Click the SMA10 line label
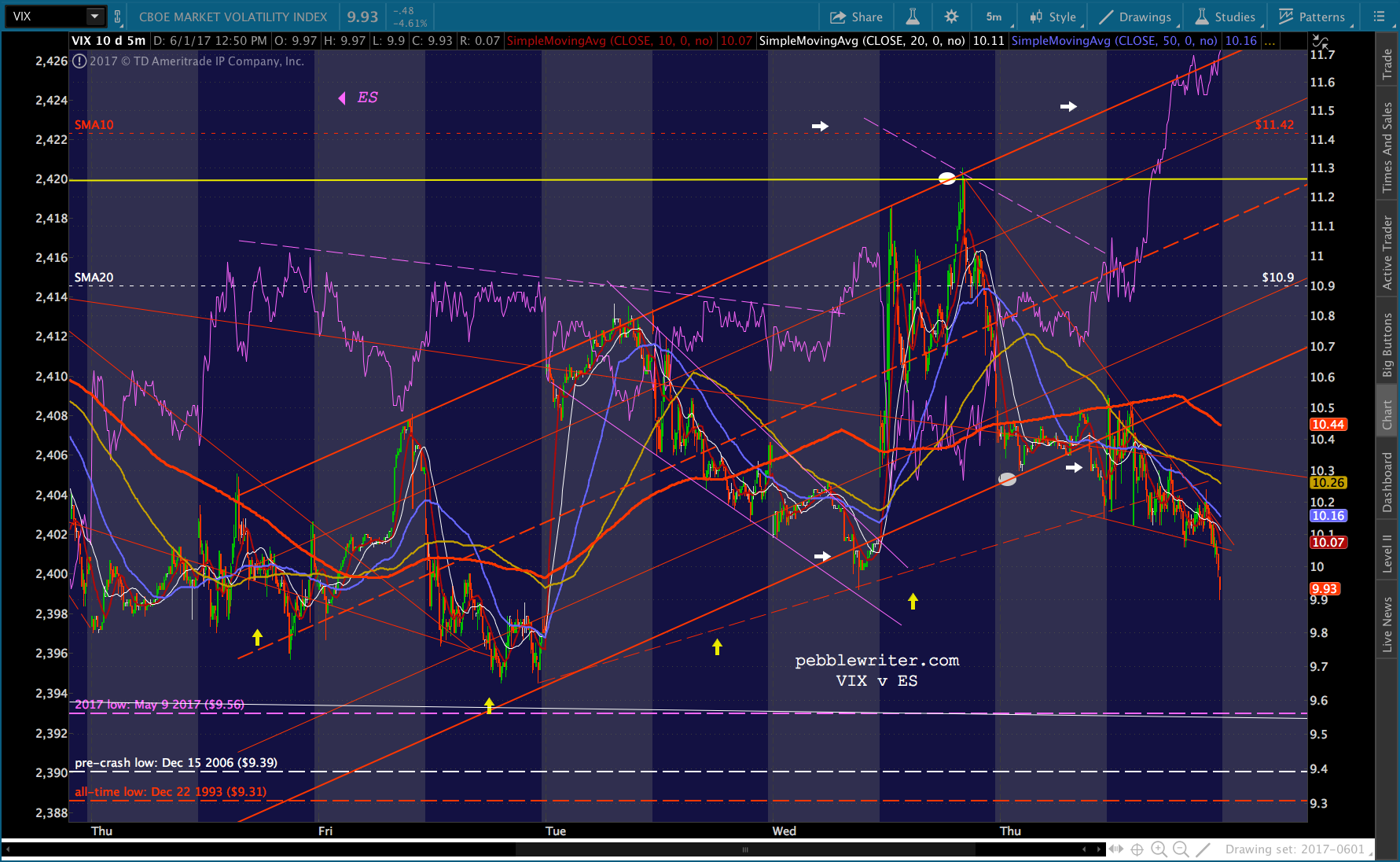 (94, 125)
